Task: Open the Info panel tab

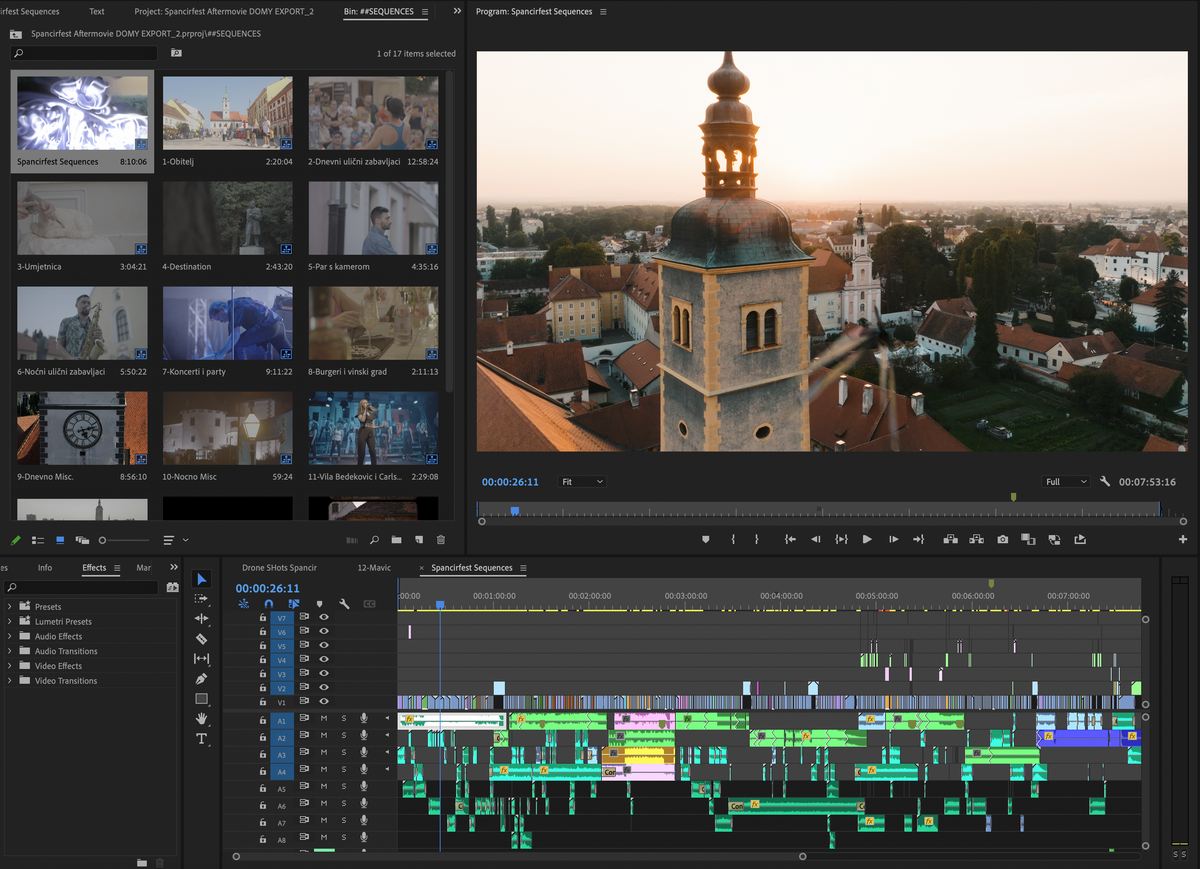Action: (x=45, y=568)
